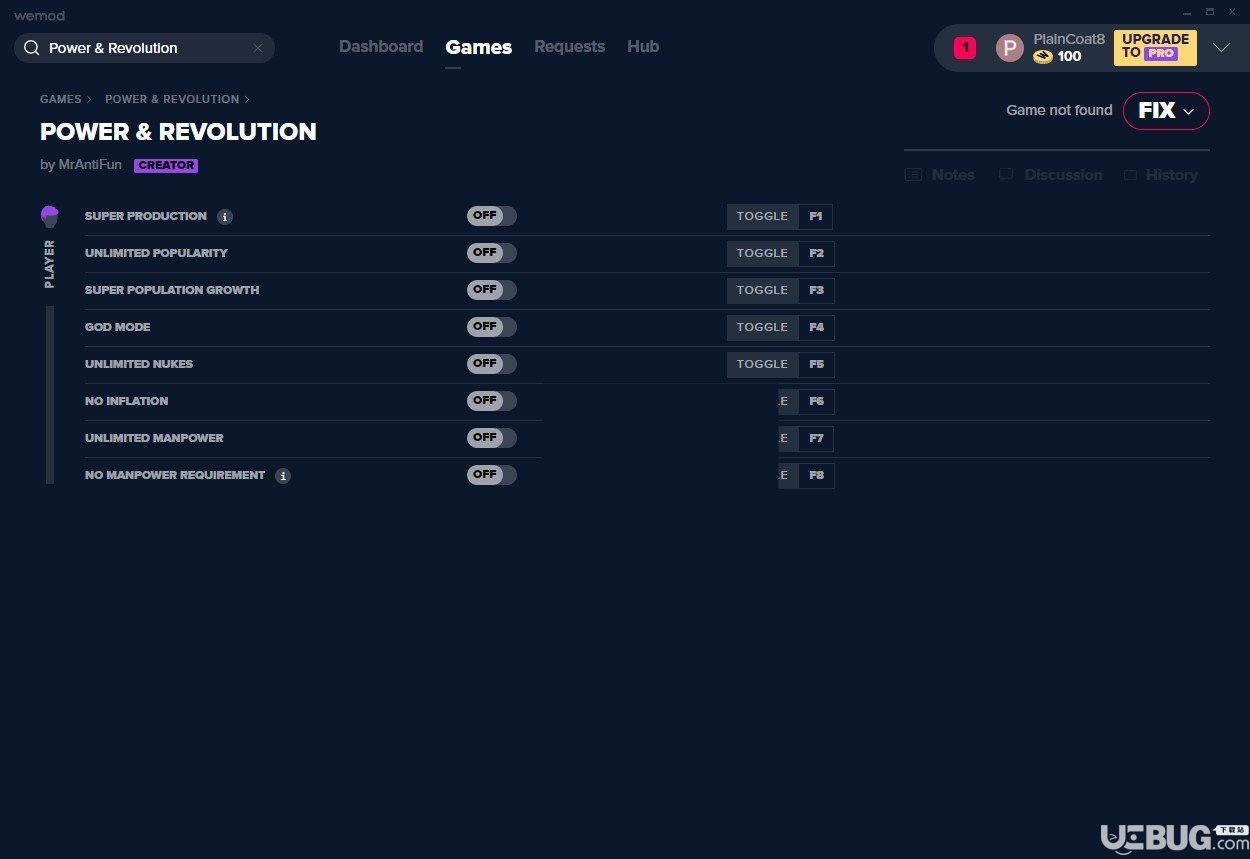The width and height of the screenshot is (1250, 859).
Task: Open the Hub tab
Action: tap(643, 47)
